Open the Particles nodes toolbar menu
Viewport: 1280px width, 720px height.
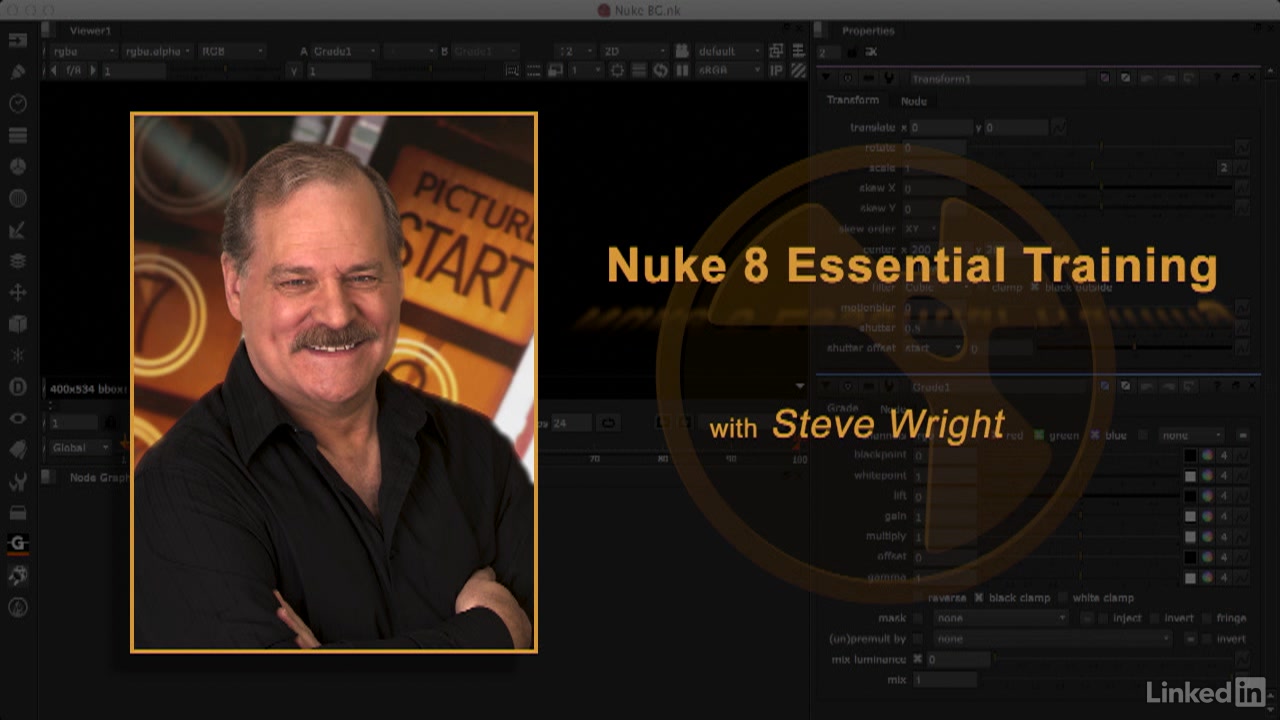[x=18, y=356]
